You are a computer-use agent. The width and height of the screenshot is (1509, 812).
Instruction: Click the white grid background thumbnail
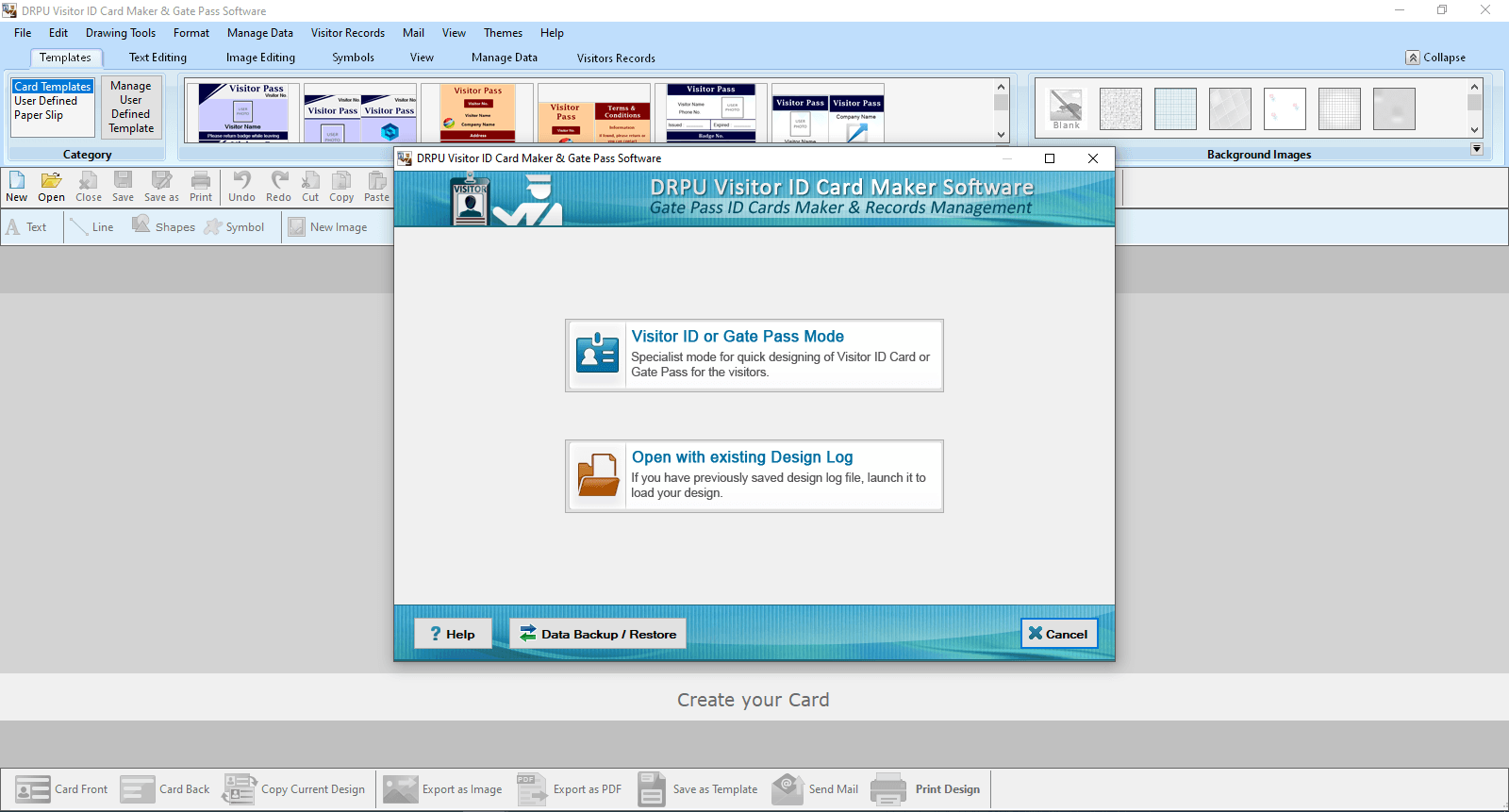click(x=1340, y=109)
